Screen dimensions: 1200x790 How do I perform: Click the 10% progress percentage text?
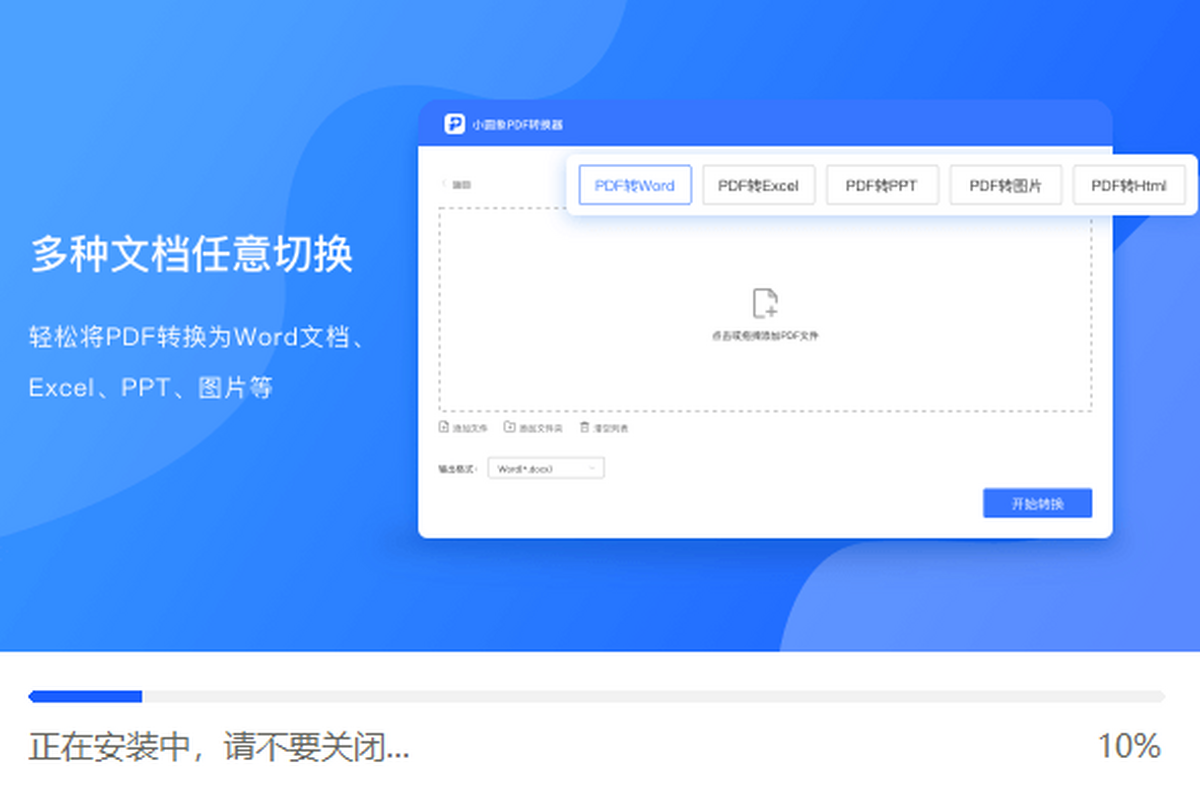click(1129, 746)
